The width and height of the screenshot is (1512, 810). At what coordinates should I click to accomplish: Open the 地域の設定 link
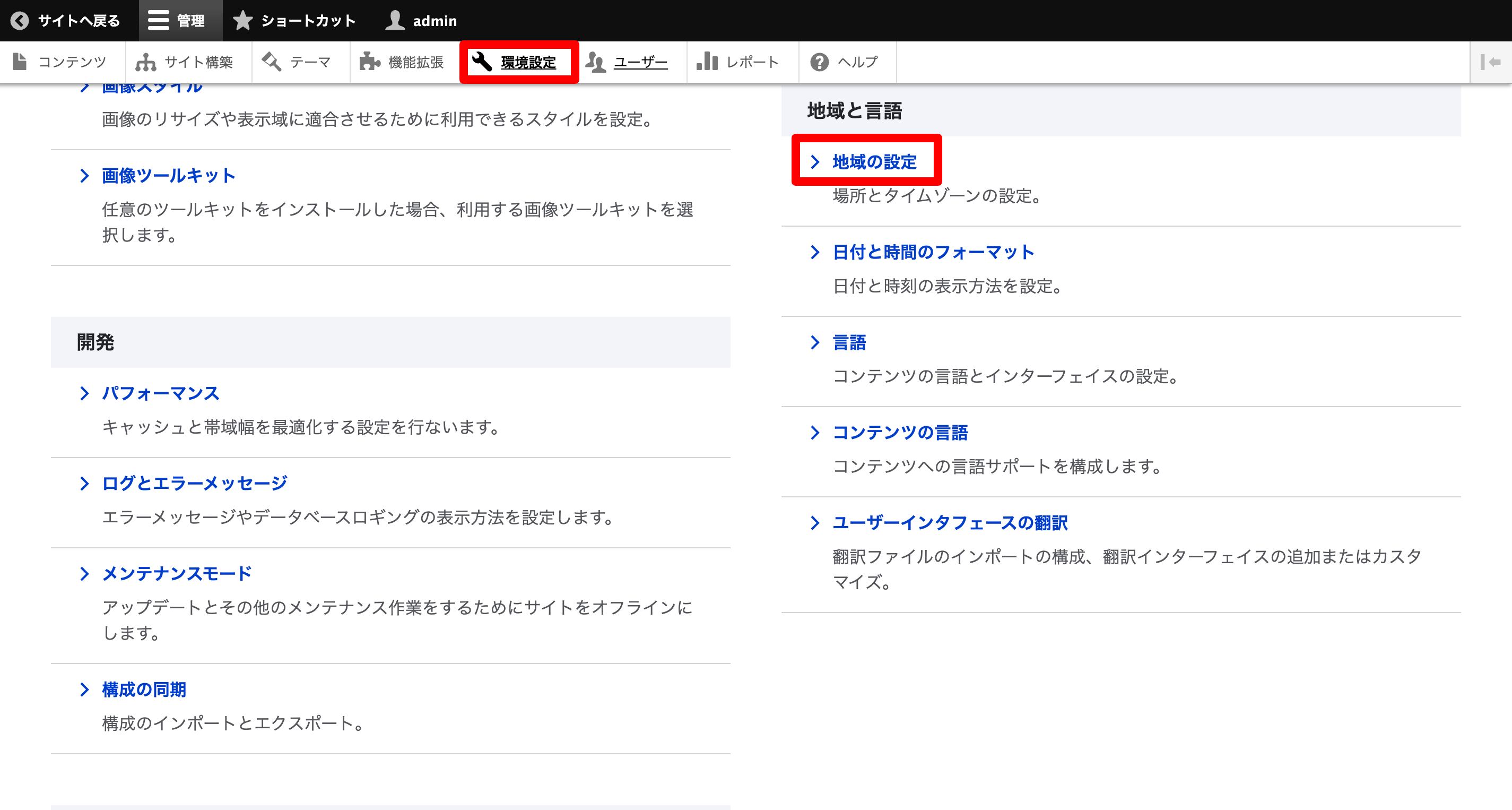[x=874, y=161]
